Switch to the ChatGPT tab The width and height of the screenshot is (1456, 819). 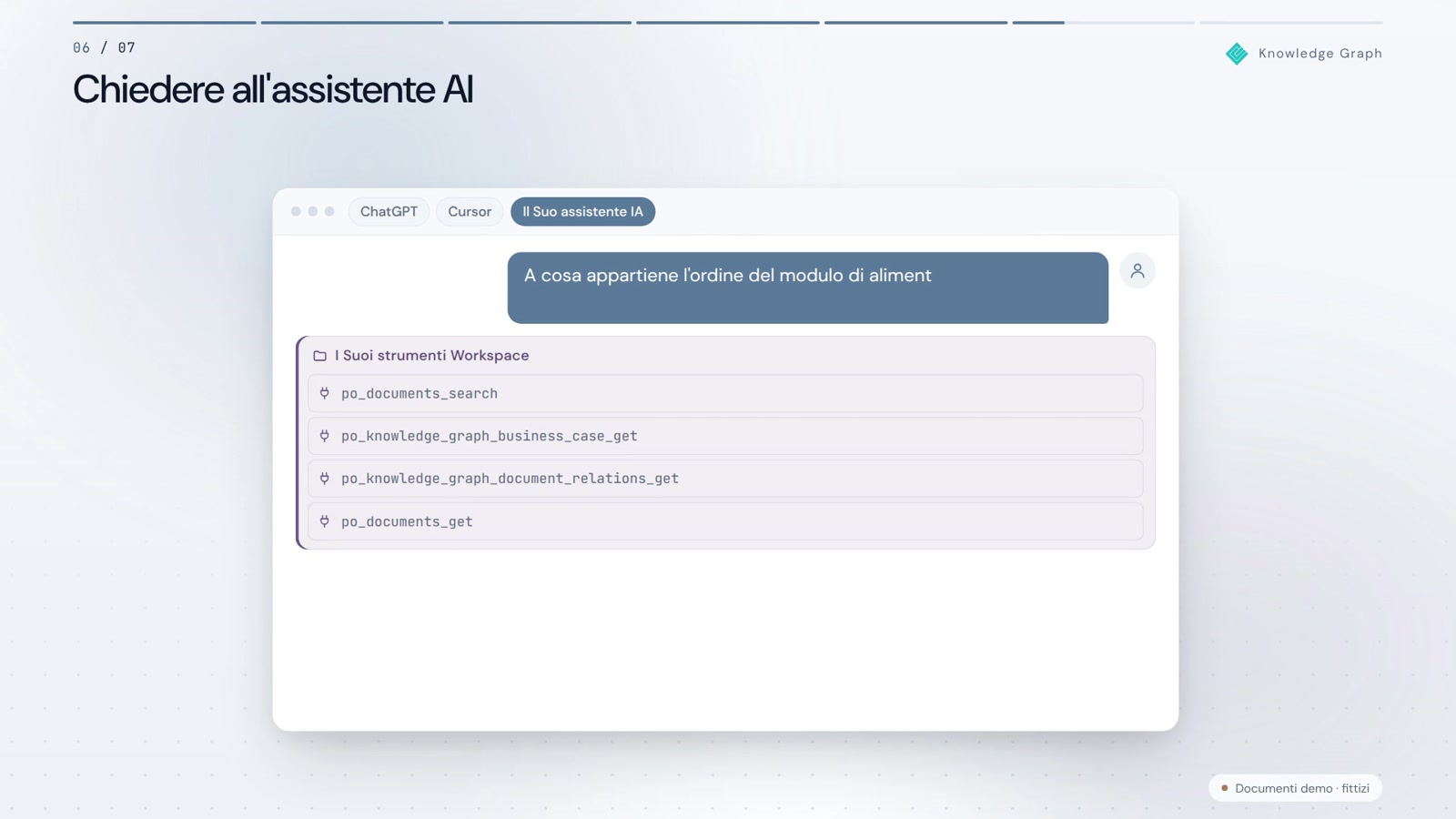389,211
